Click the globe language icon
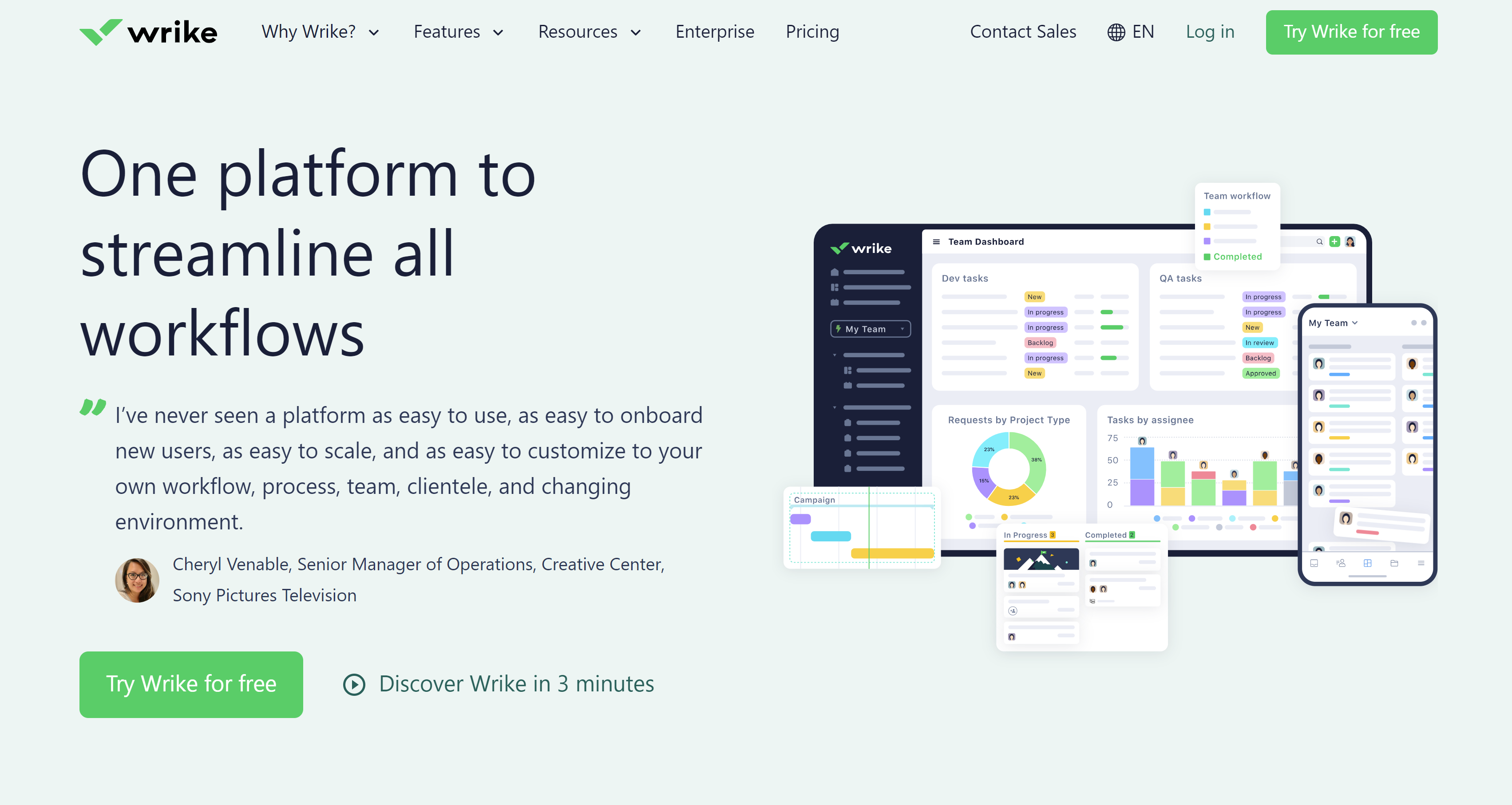1512x805 pixels. pyautogui.click(x=1116, y=32)
